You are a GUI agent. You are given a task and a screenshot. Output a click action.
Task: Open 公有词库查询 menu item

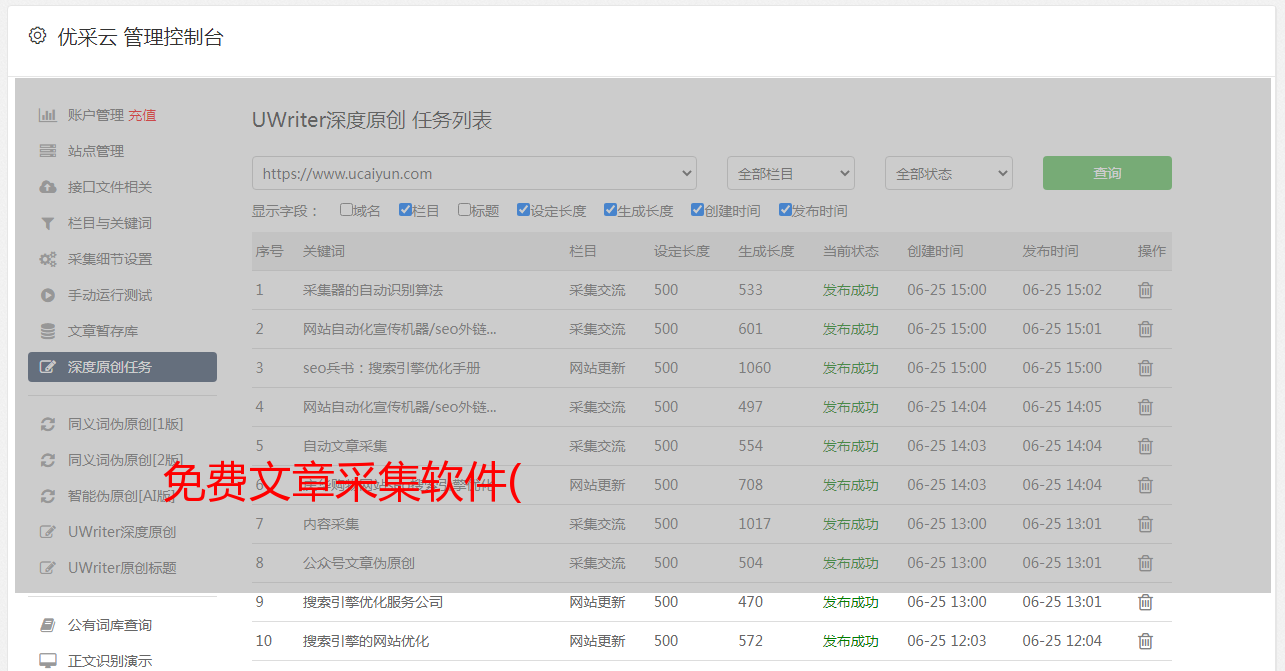click(110, 625)
